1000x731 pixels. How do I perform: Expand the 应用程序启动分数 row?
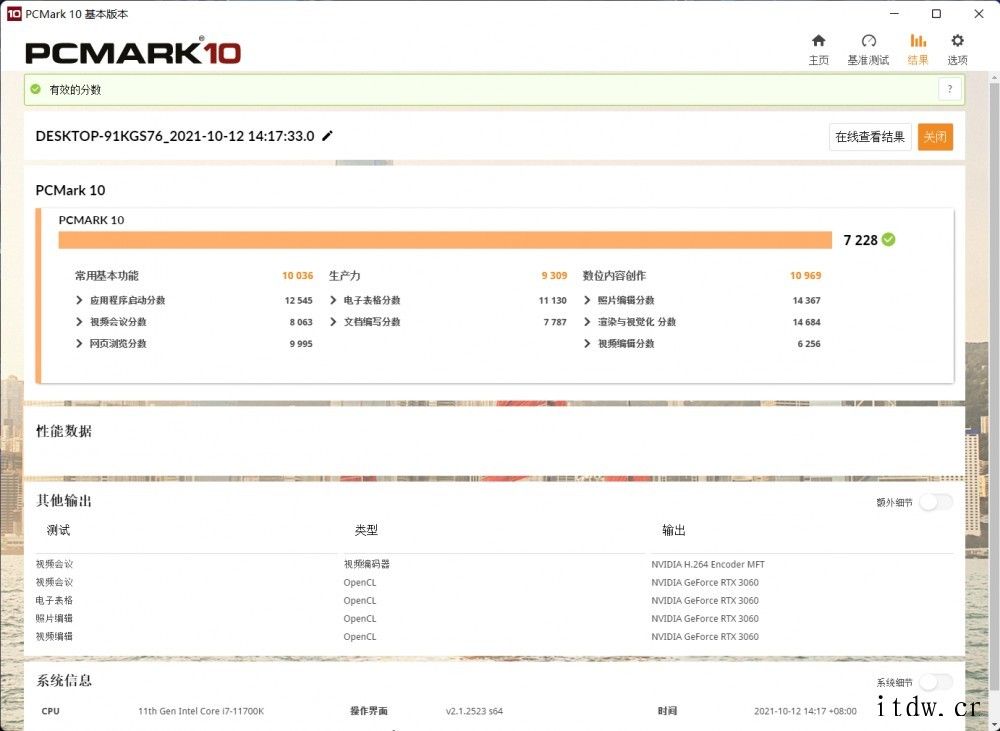(x=80, y=300)
